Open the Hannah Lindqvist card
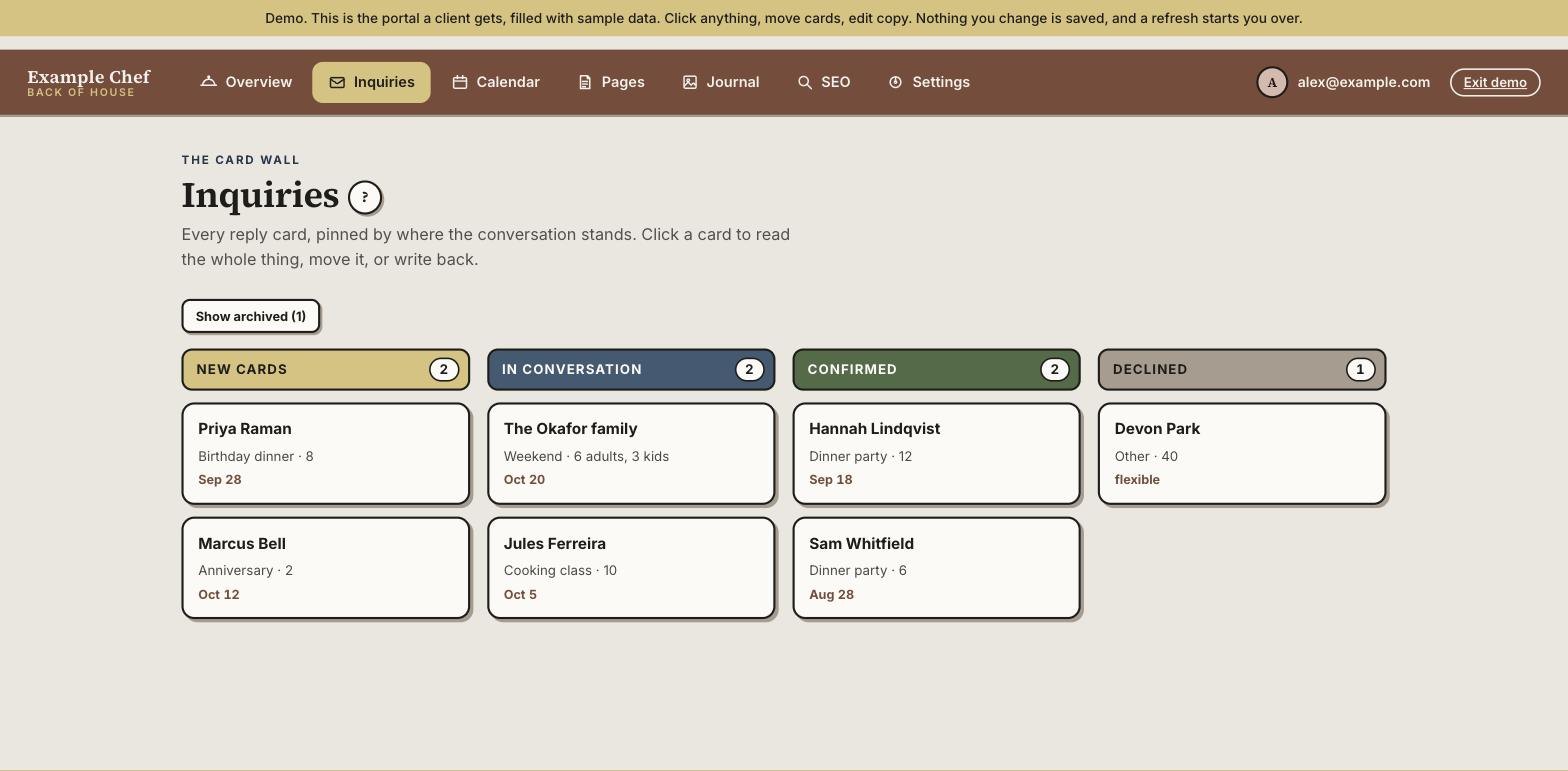Image resolution: width=1568 pixels, height=771 pixels. pyautogui.click(x=936, y=454)
